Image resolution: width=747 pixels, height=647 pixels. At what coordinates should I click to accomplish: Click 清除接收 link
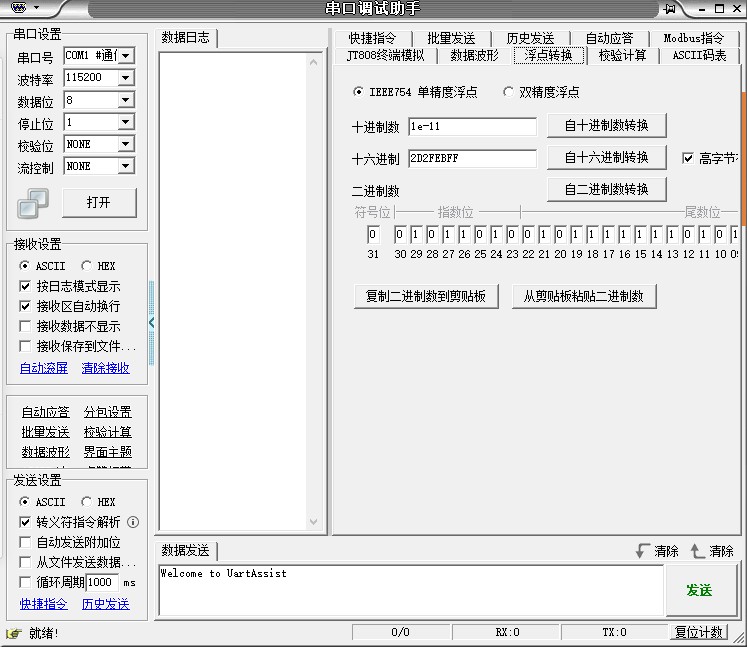click(x=106, y=368)
